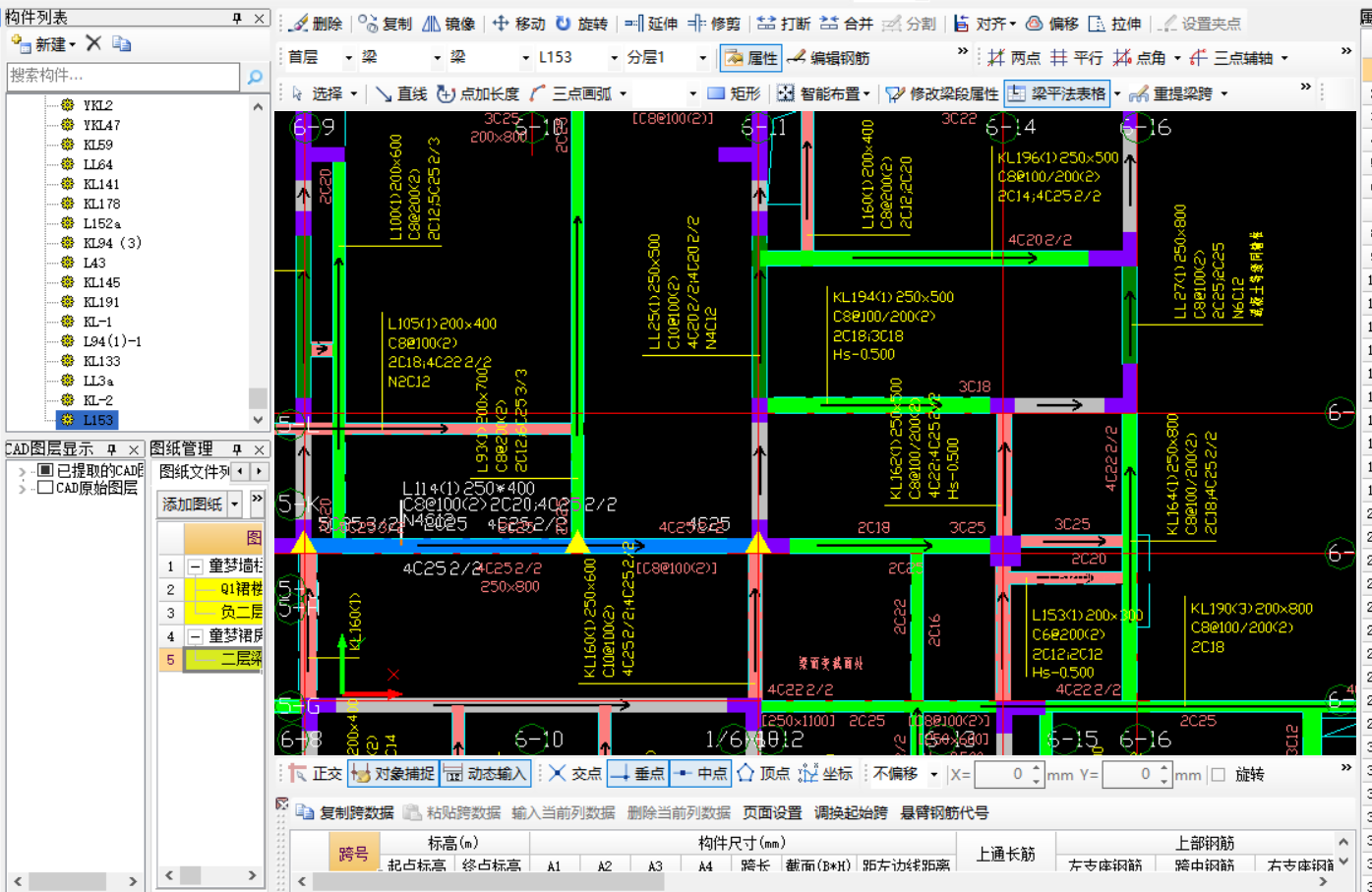
Task: Expand the 已提取的CAD layer tree node
Action: pos(23,471)
